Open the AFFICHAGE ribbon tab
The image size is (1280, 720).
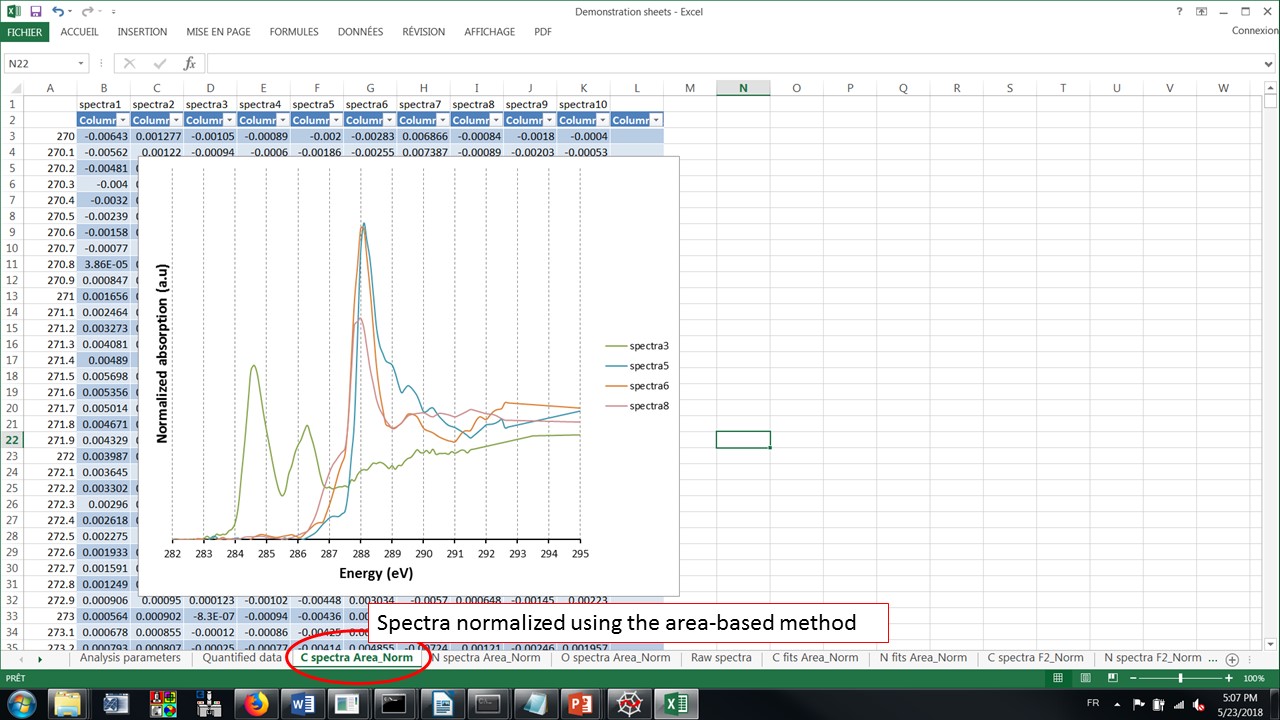click(x=490, y=32)
